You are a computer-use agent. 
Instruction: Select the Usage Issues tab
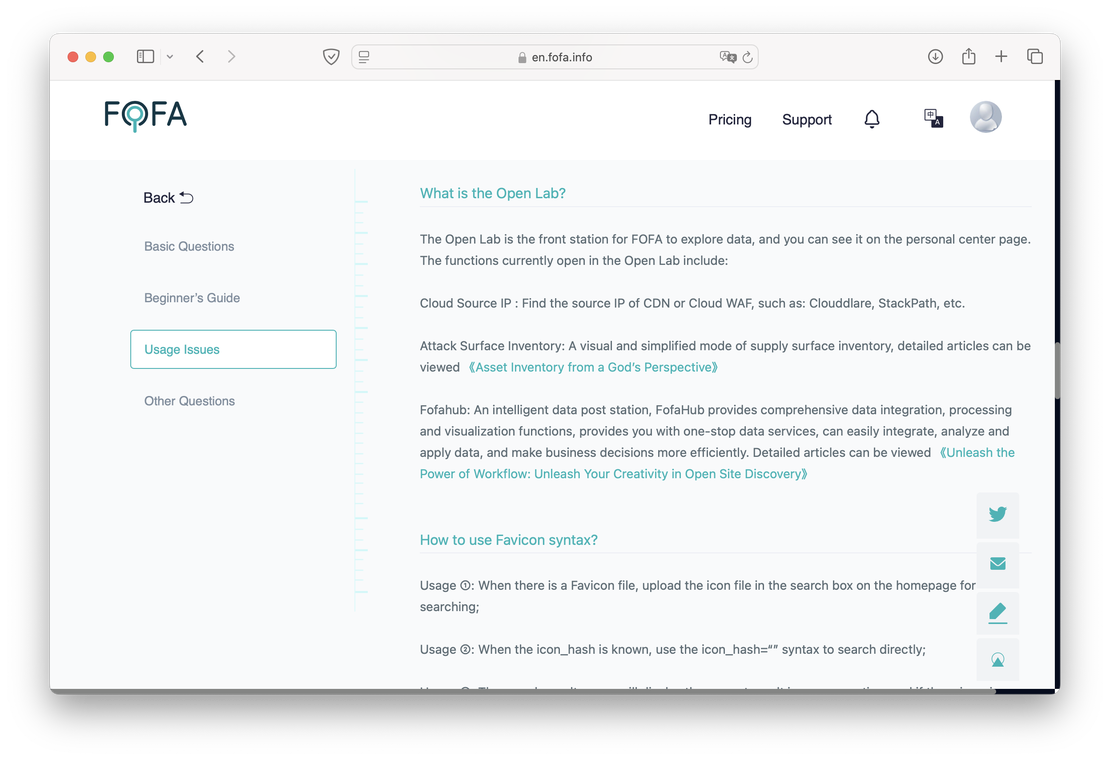pos(233,349)
